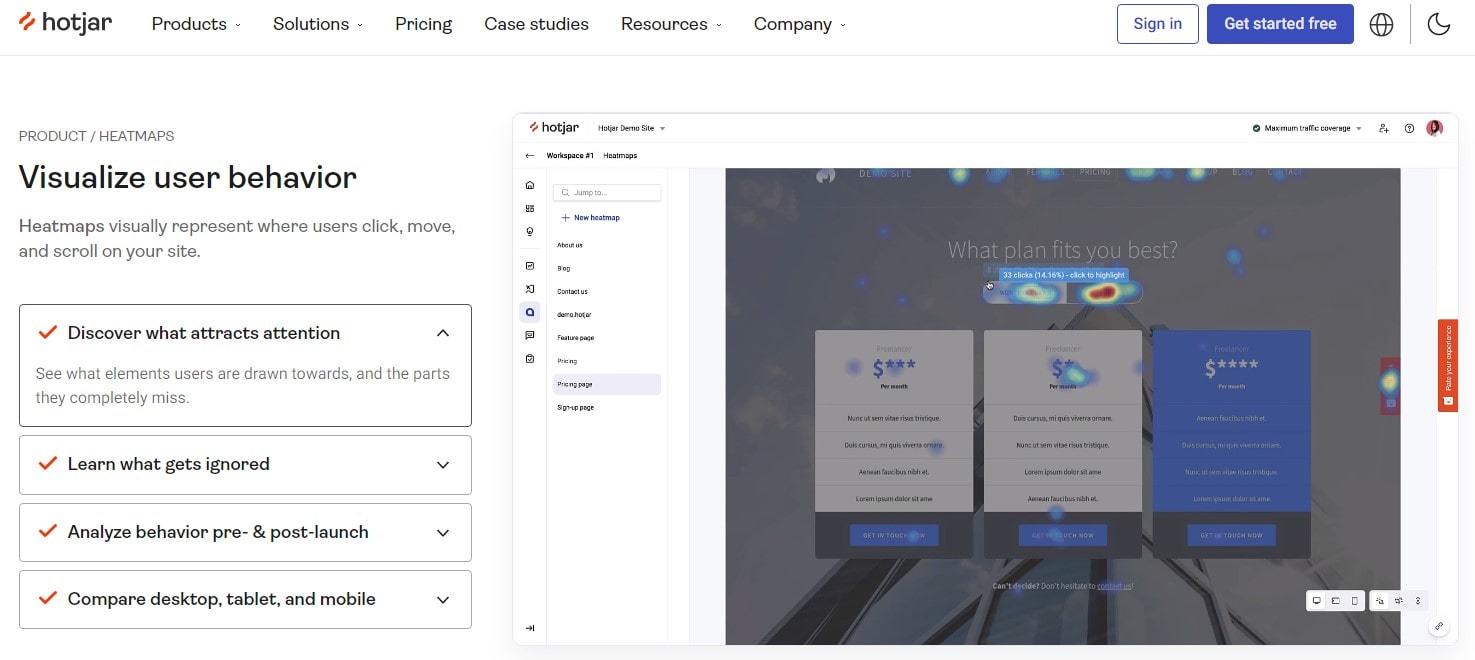Open the Feedback chat icon in demo sidebar
This screenshot has height=660, width=1475.
[530, 335]
